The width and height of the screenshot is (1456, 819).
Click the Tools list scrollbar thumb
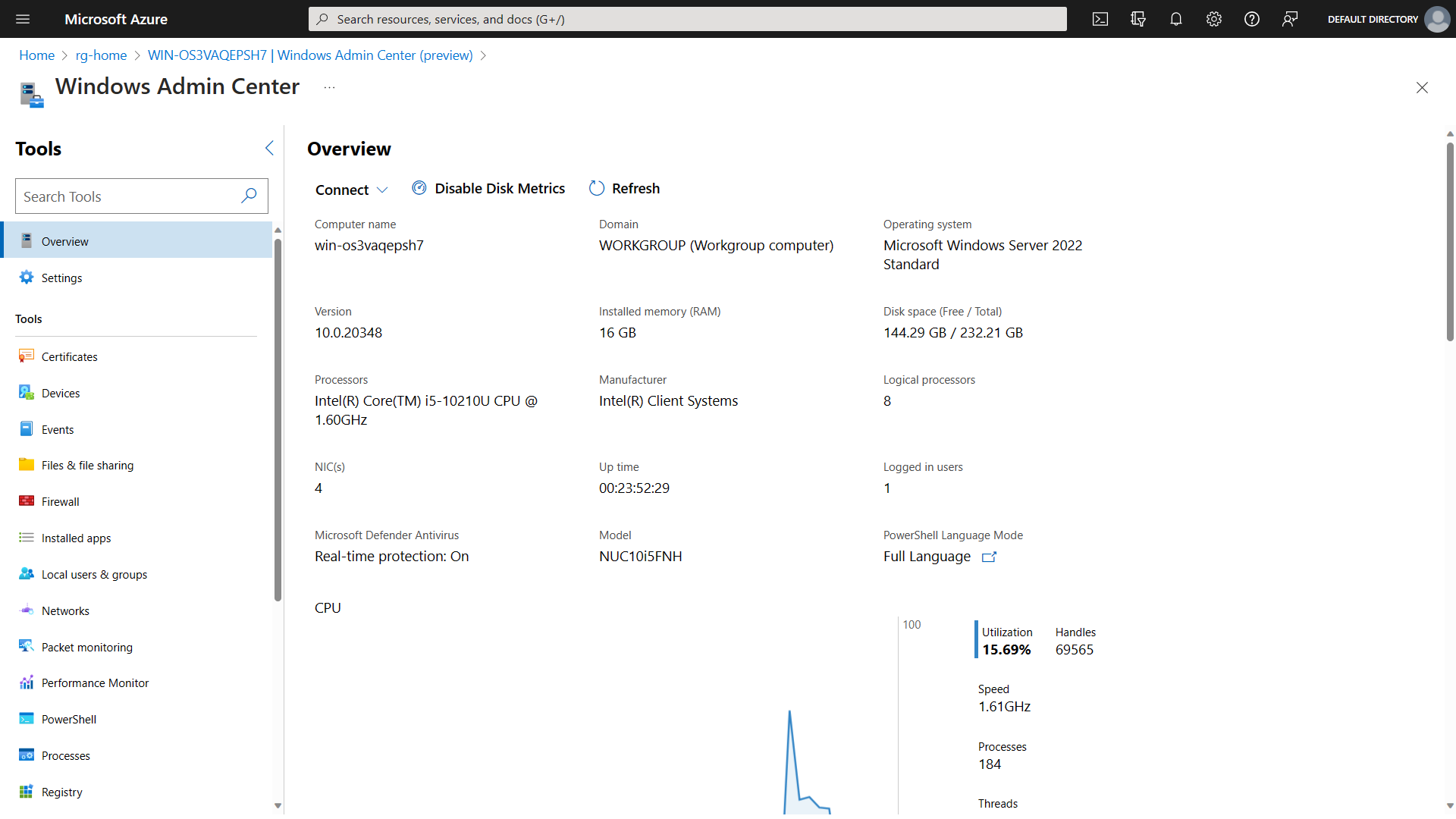pos(278,419)
